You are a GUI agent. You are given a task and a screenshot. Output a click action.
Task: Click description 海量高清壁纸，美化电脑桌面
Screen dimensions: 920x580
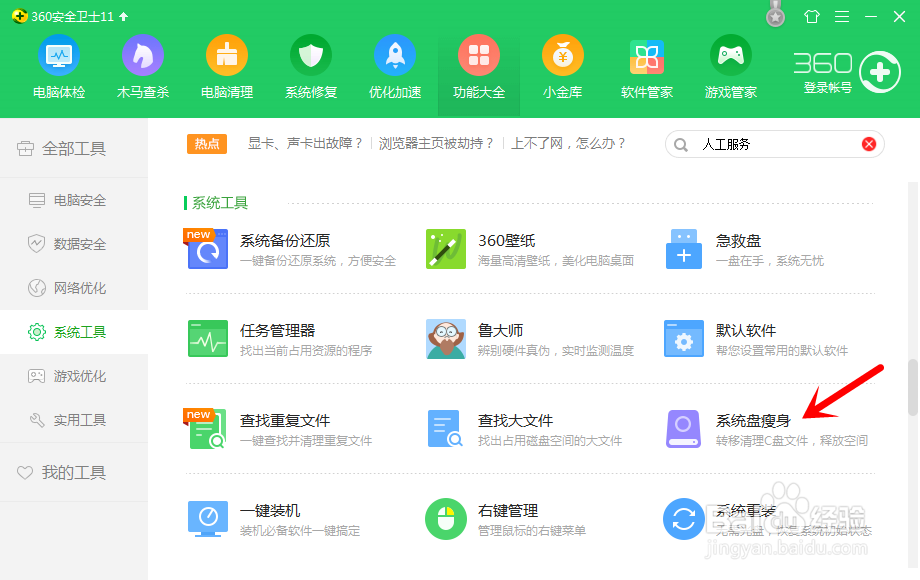click(x=556, y=261)
